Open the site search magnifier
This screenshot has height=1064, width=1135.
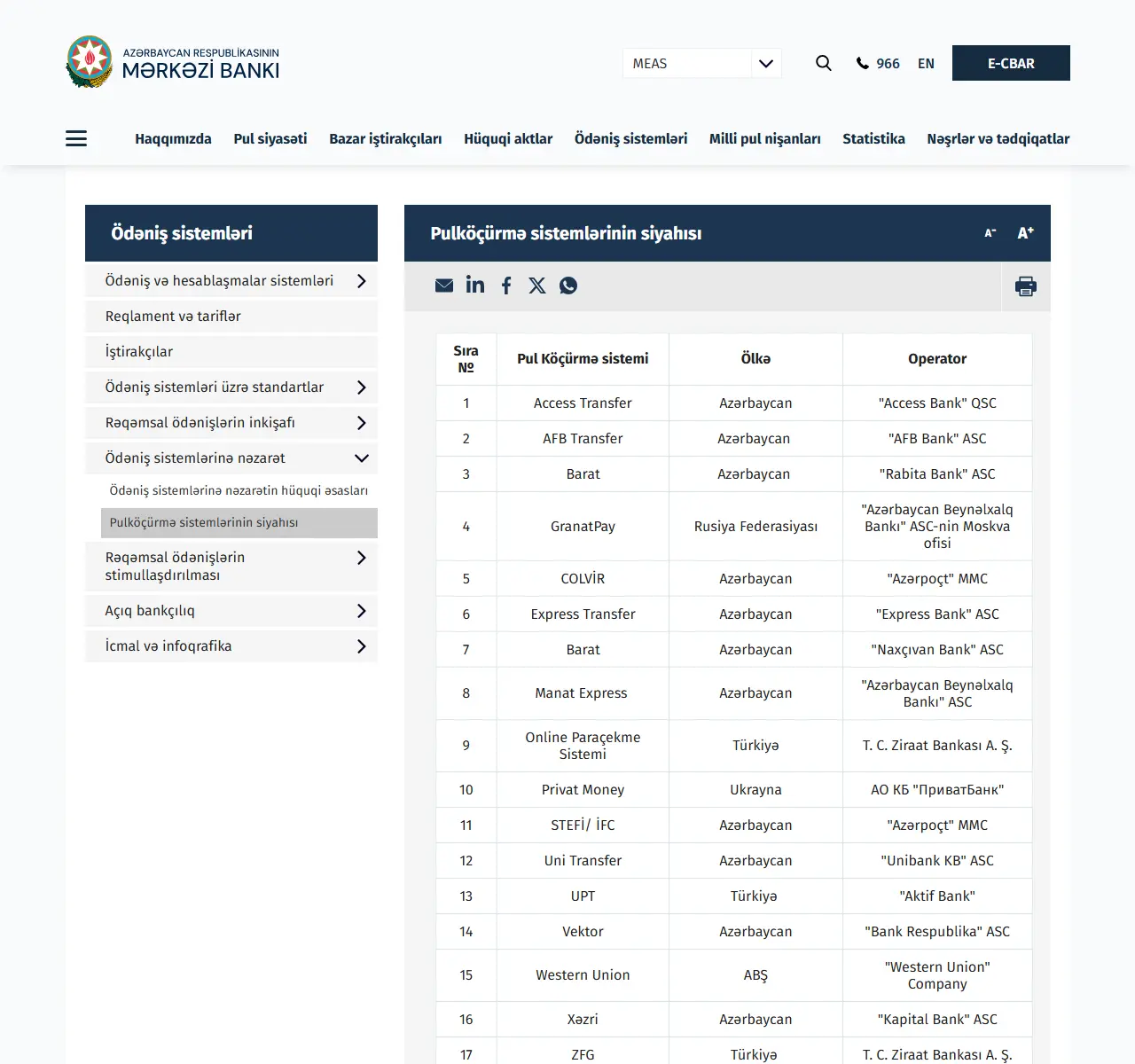tap(824, 63)
